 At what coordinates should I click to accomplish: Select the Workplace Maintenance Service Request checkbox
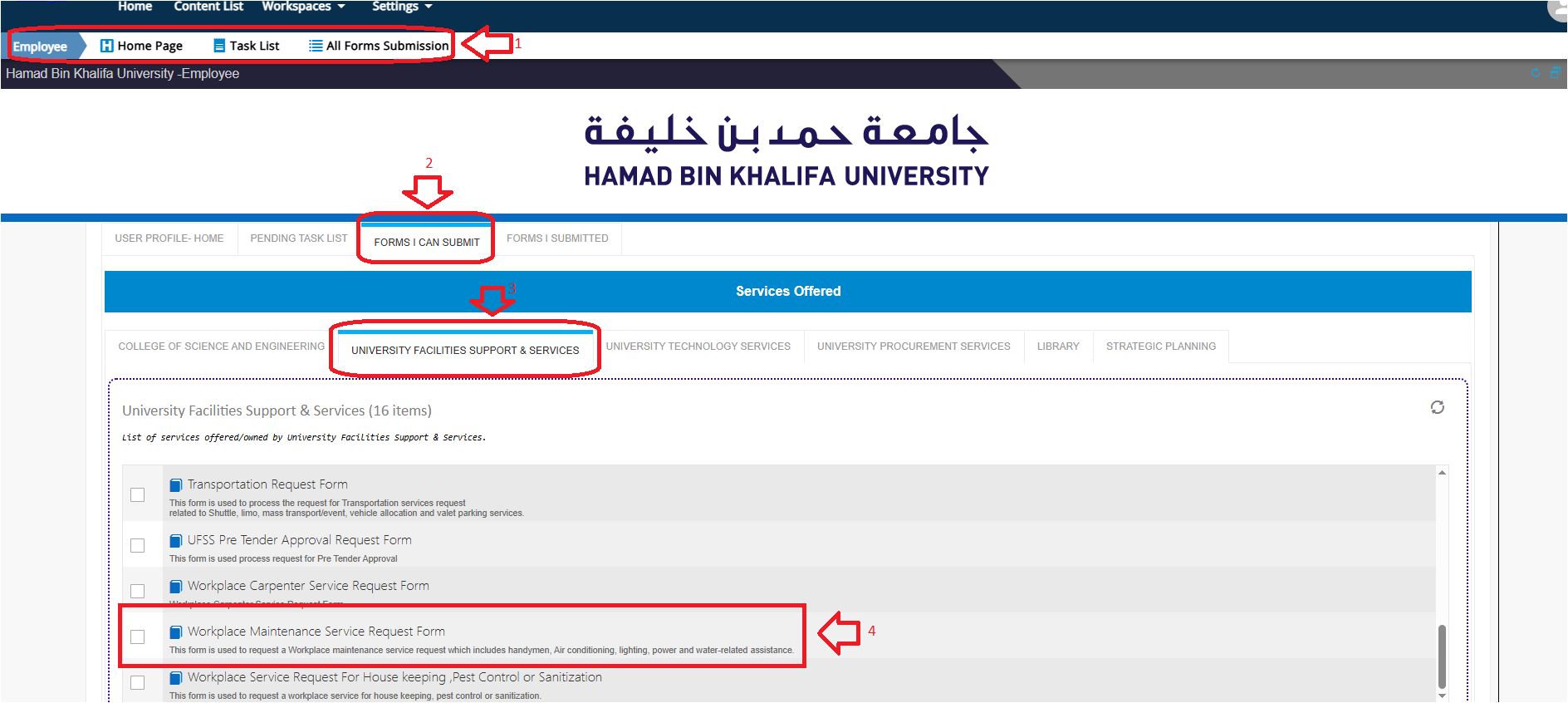tap(138, 637)
